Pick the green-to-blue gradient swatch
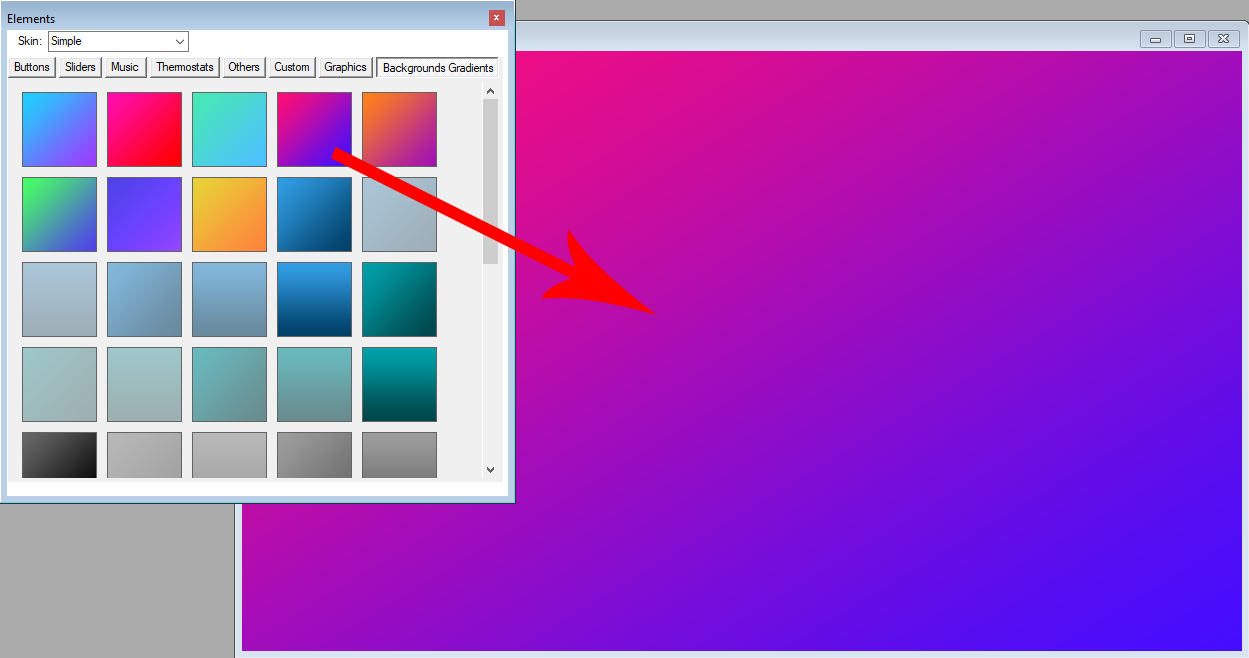 coord(59,214)
